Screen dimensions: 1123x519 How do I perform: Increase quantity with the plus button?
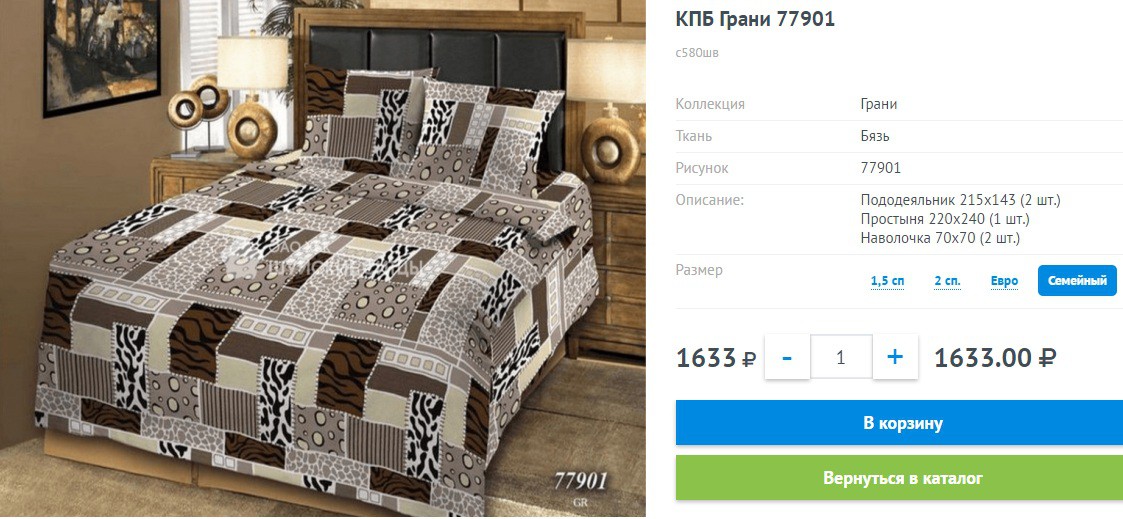coord(895,356)
